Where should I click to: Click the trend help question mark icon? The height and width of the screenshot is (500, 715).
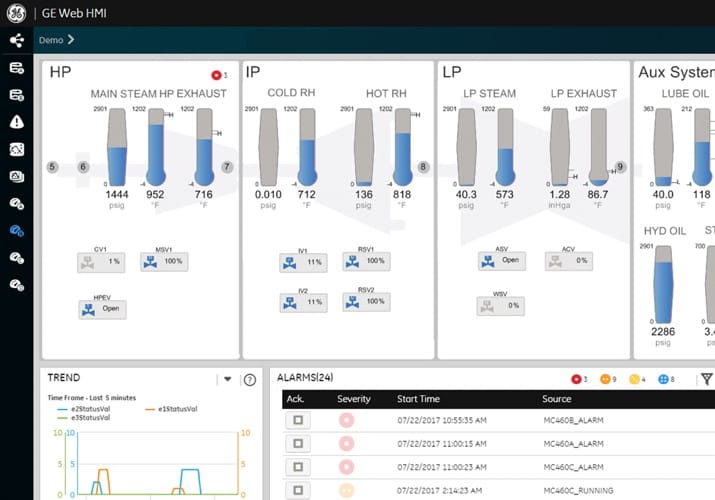[x=249, y=380]
